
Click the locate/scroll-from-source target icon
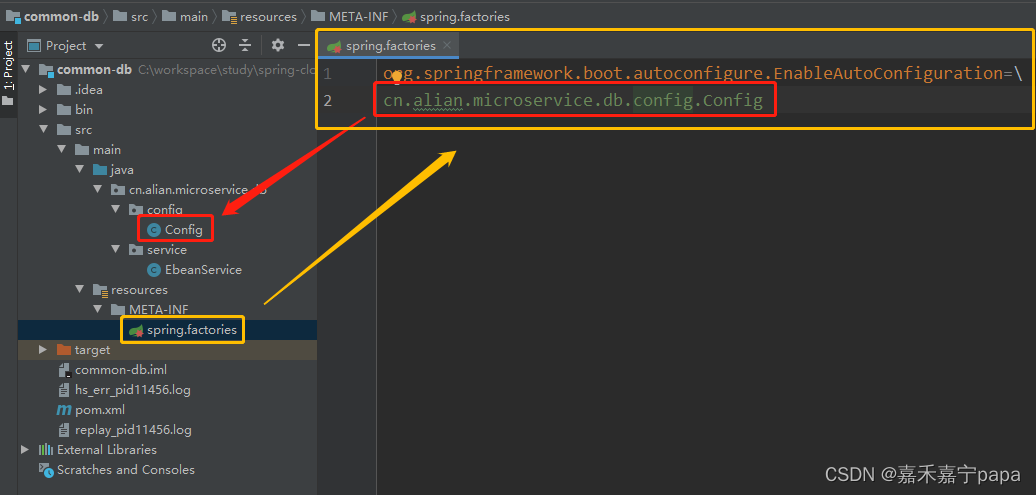point(219,45)
